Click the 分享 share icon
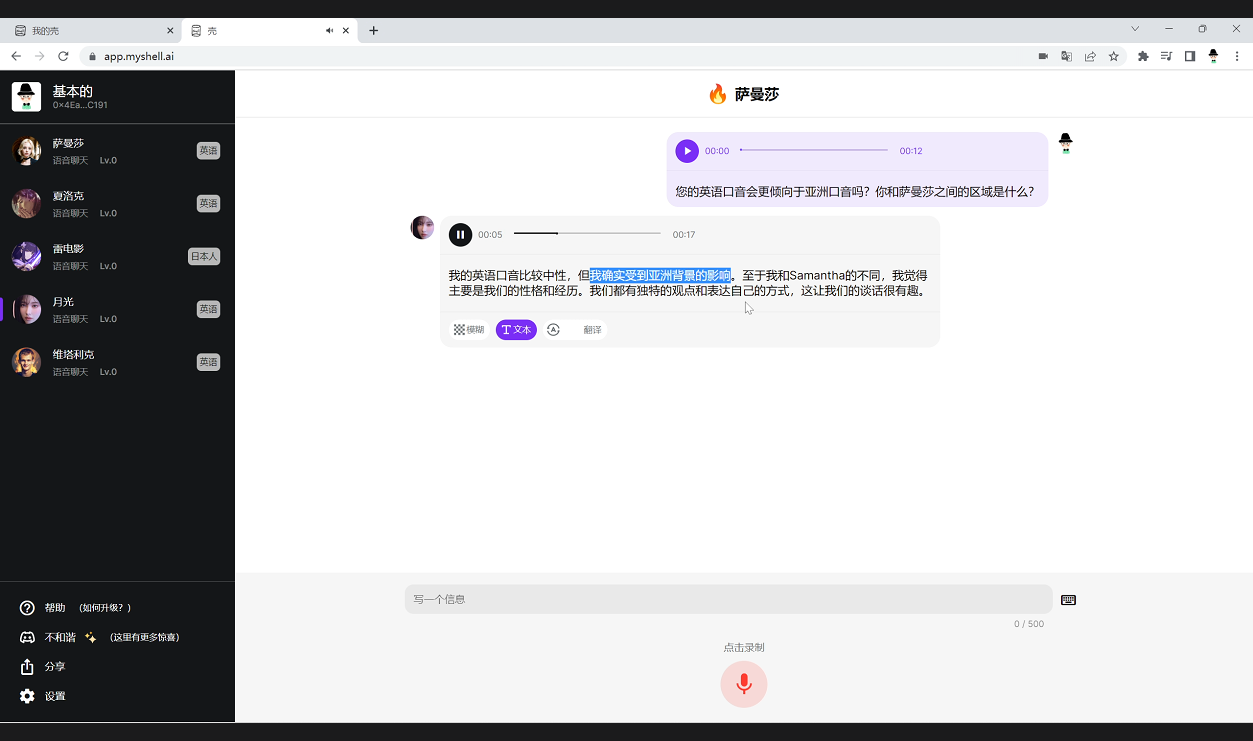1253x741 pixels. click(x=27, y=666)
